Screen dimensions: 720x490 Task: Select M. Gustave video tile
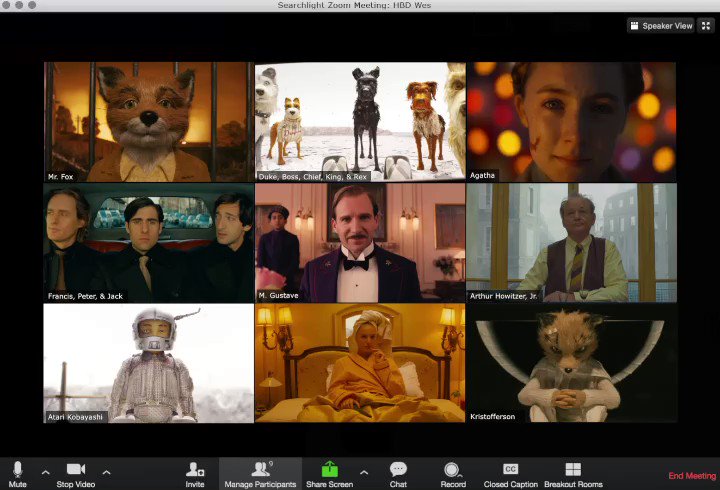click(360, 242)
